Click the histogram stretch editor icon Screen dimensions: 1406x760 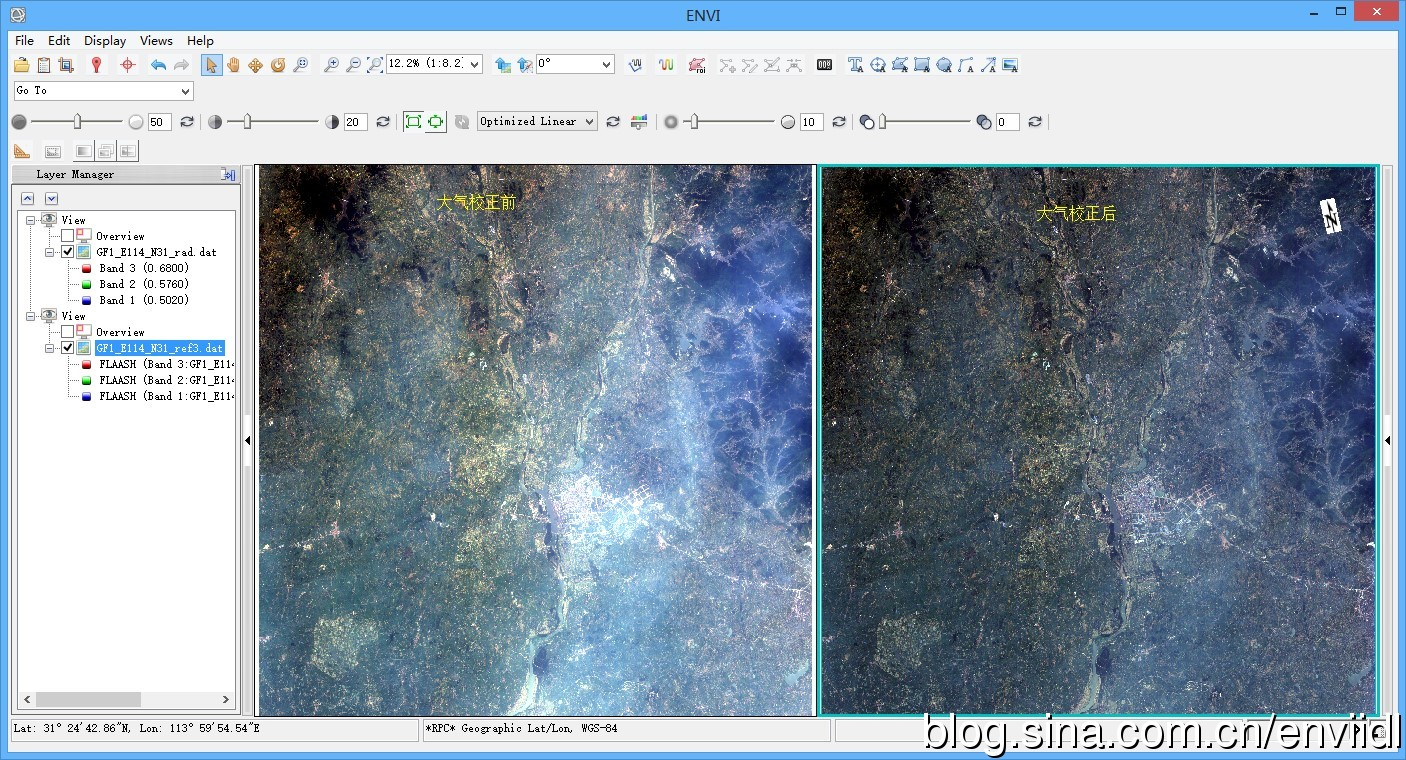(639, 122)
